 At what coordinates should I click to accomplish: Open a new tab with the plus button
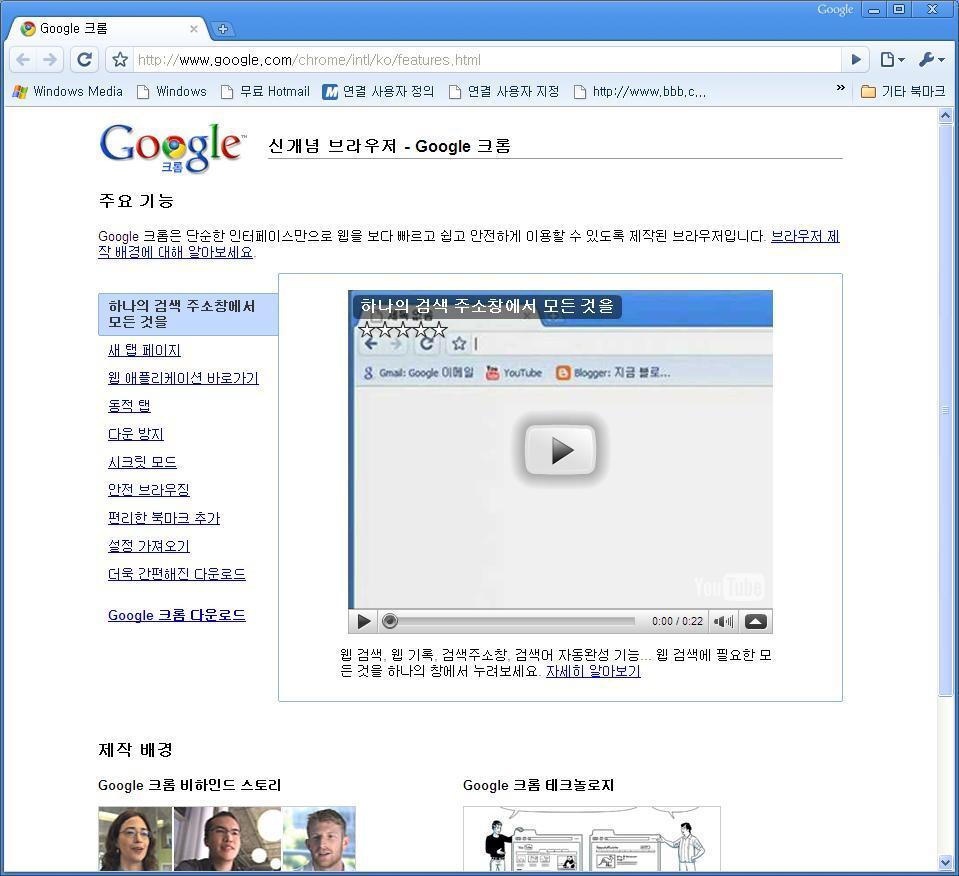click(223, 29)
